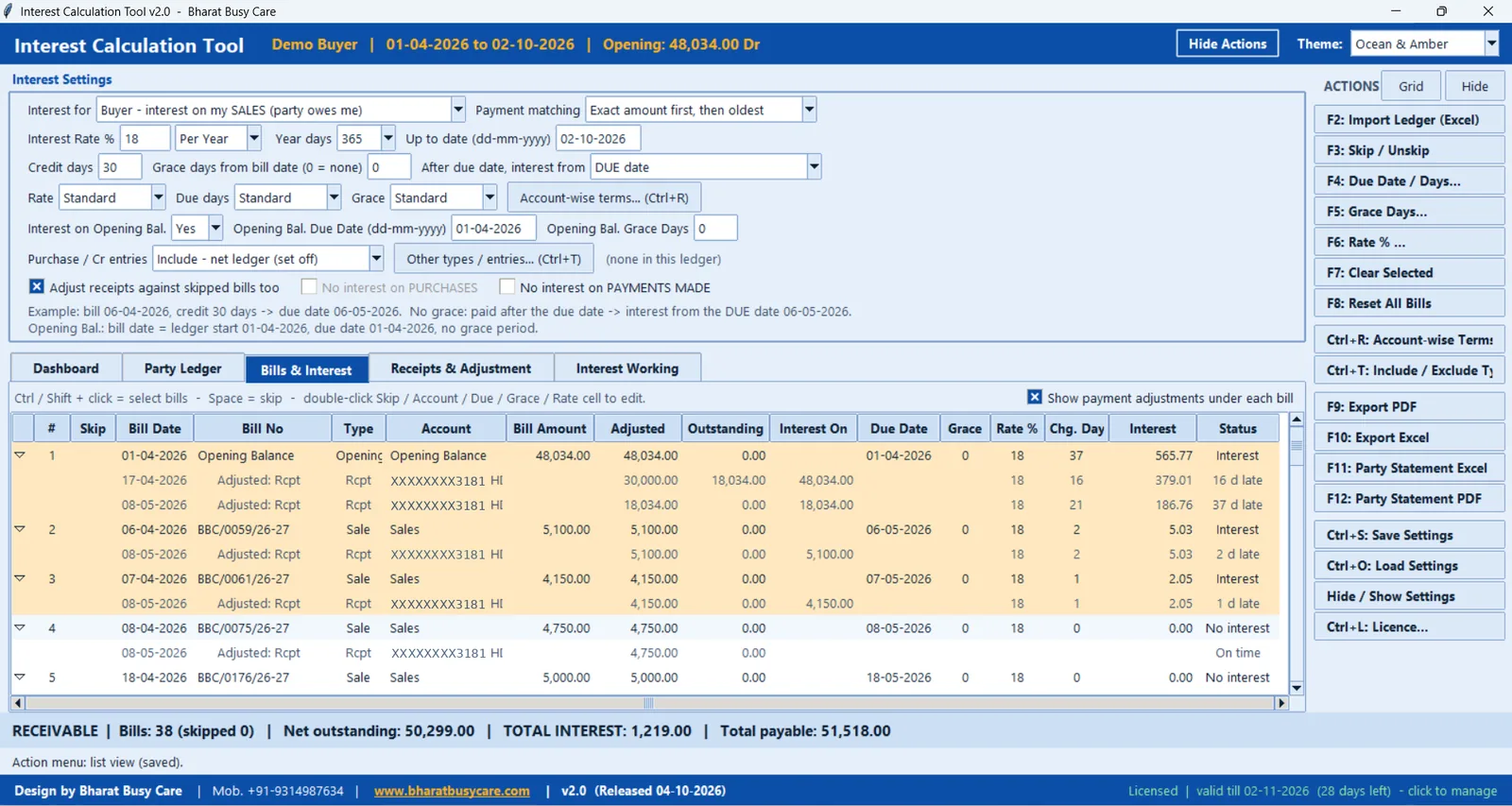
Task: Click vertical scrollbar down arrow of bills grid
Action: [1297, 688]
